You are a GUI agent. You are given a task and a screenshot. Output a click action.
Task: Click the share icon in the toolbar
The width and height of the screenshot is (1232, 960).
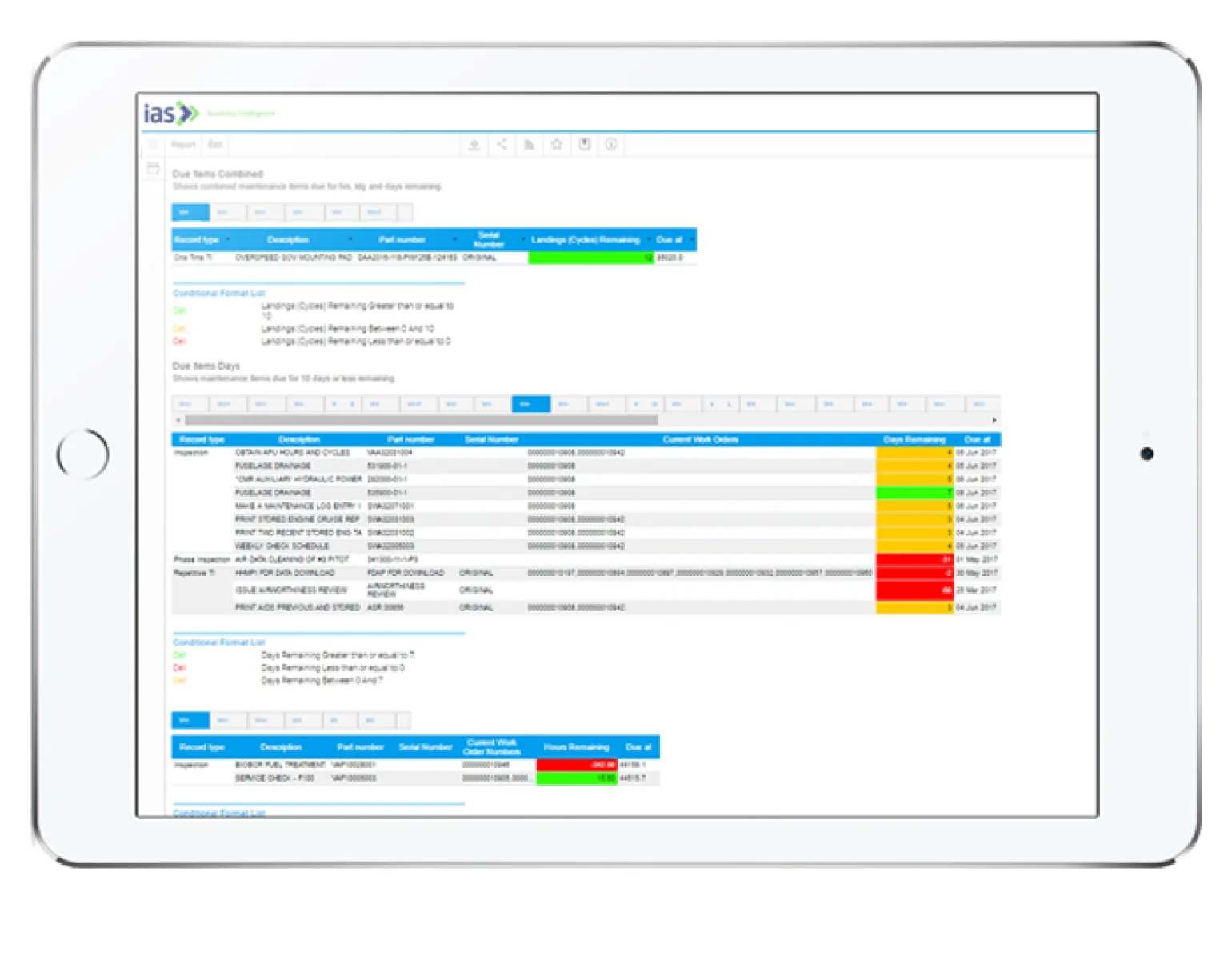point(502,145)
